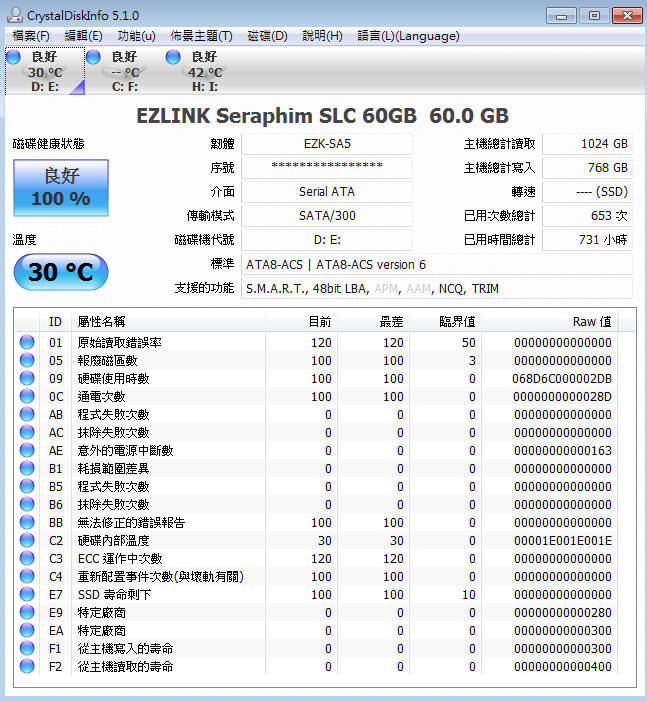Click status orb for attribute C3 ECC row
Image resolution: width=647 pixels, height=702 pixels.
pyautogui.click(x=27, y=558)
